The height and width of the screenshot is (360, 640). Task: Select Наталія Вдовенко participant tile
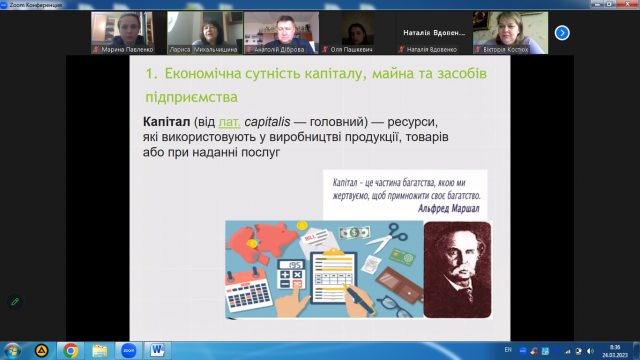[x=434, y=33]
